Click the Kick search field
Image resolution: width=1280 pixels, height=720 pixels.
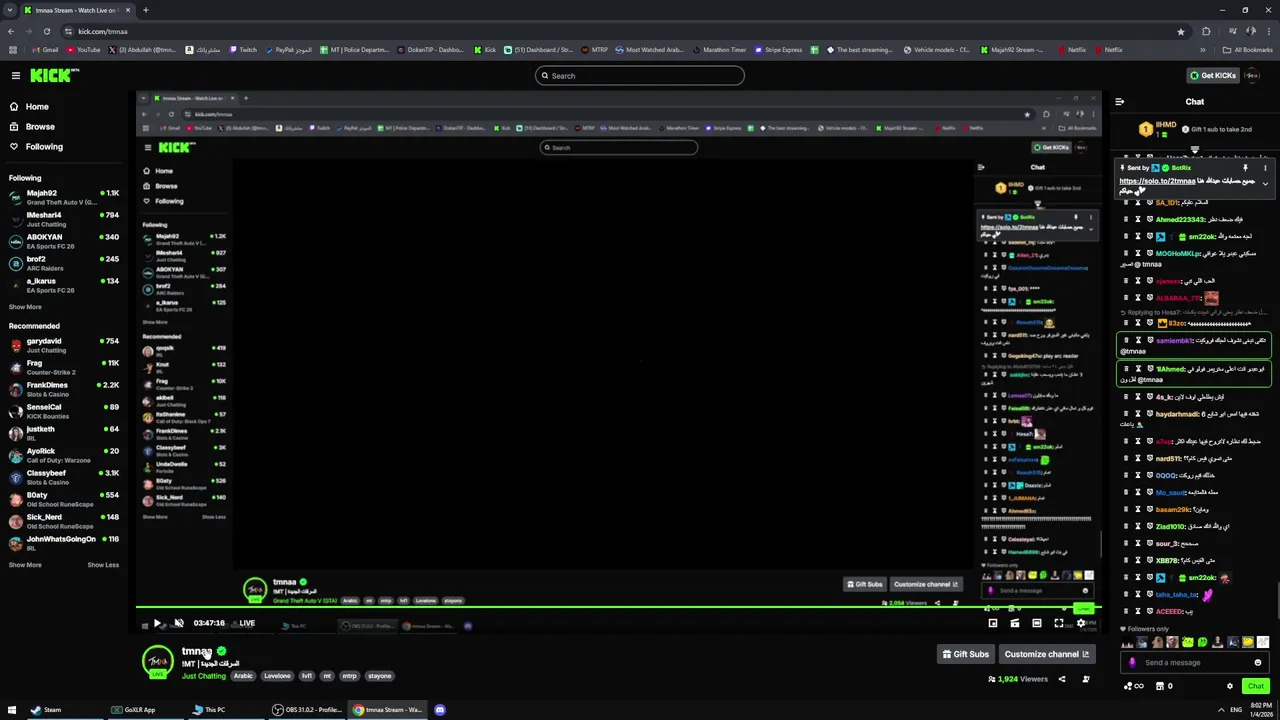click(640, 76)
